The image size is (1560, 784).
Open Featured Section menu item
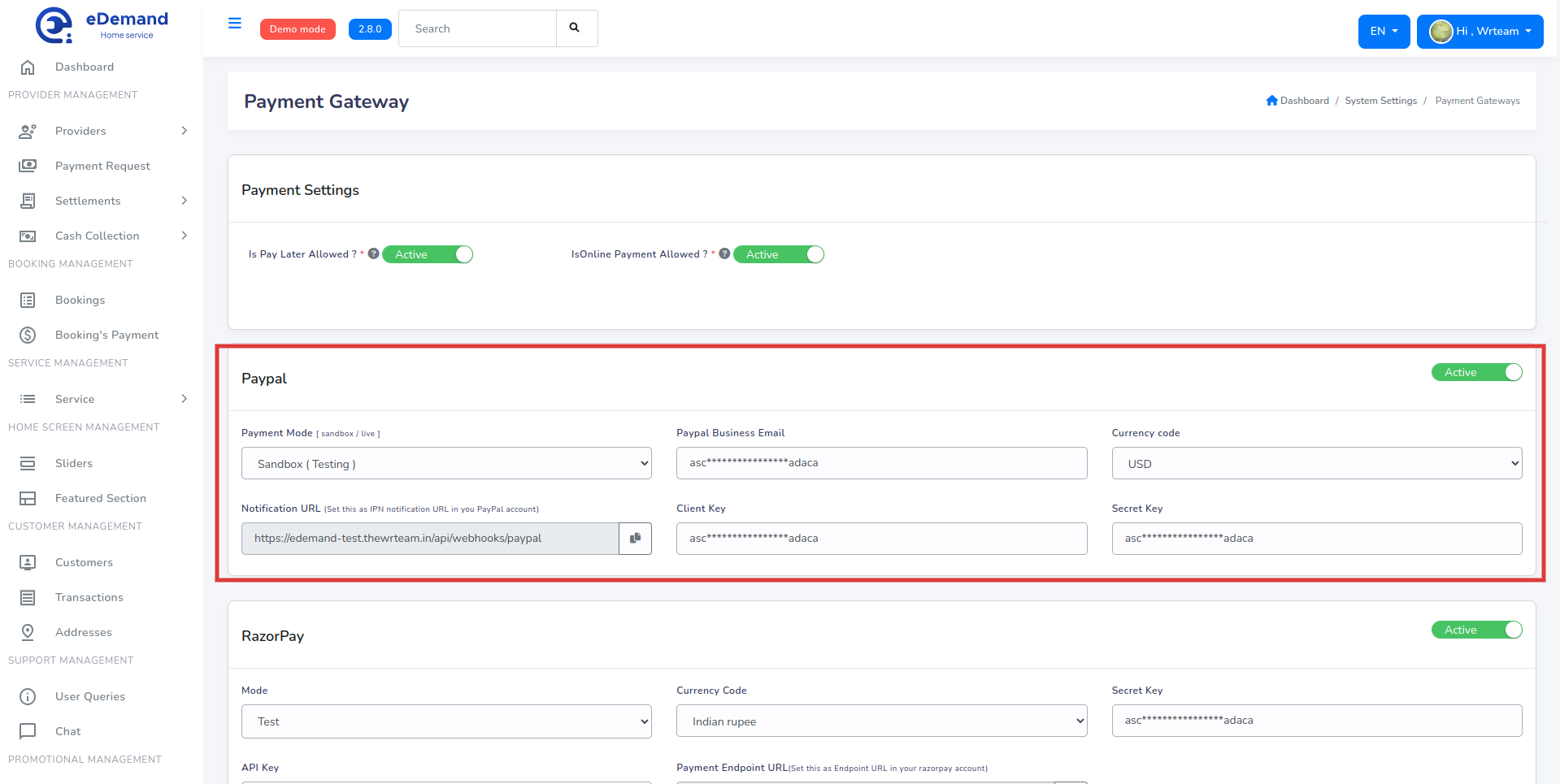pyautogui.click(x=101, y=498)
